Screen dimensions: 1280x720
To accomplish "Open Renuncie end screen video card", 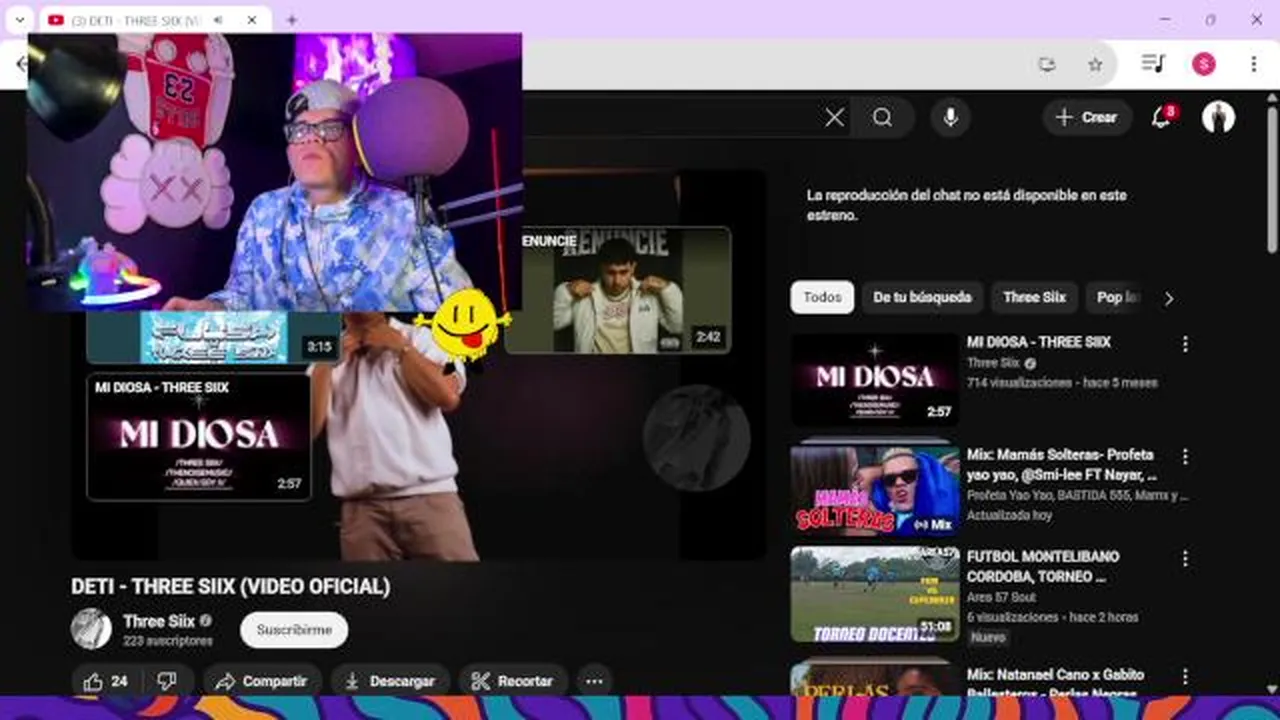I will [x=618, y=290].
